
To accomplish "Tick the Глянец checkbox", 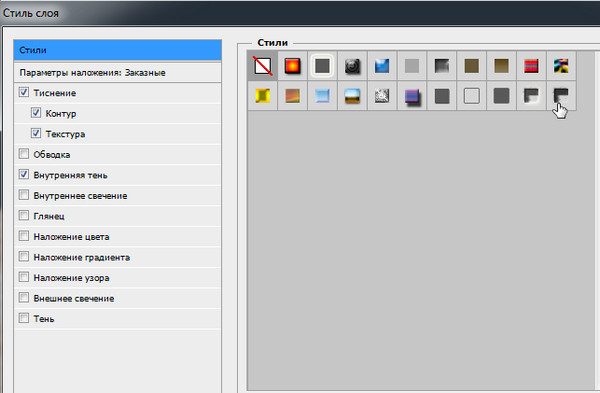I will [24, 215].
